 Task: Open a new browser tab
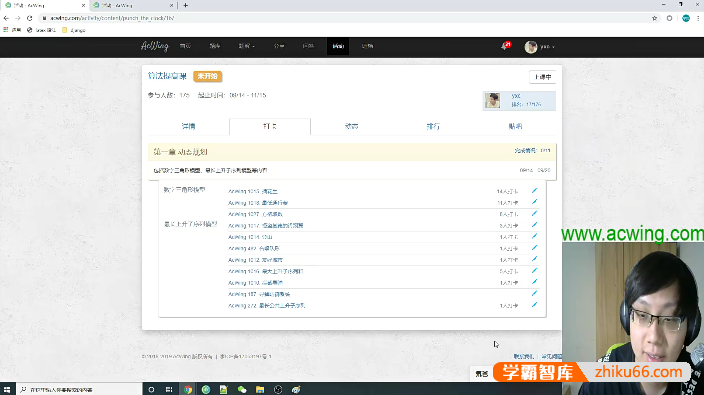click(185, 5)
